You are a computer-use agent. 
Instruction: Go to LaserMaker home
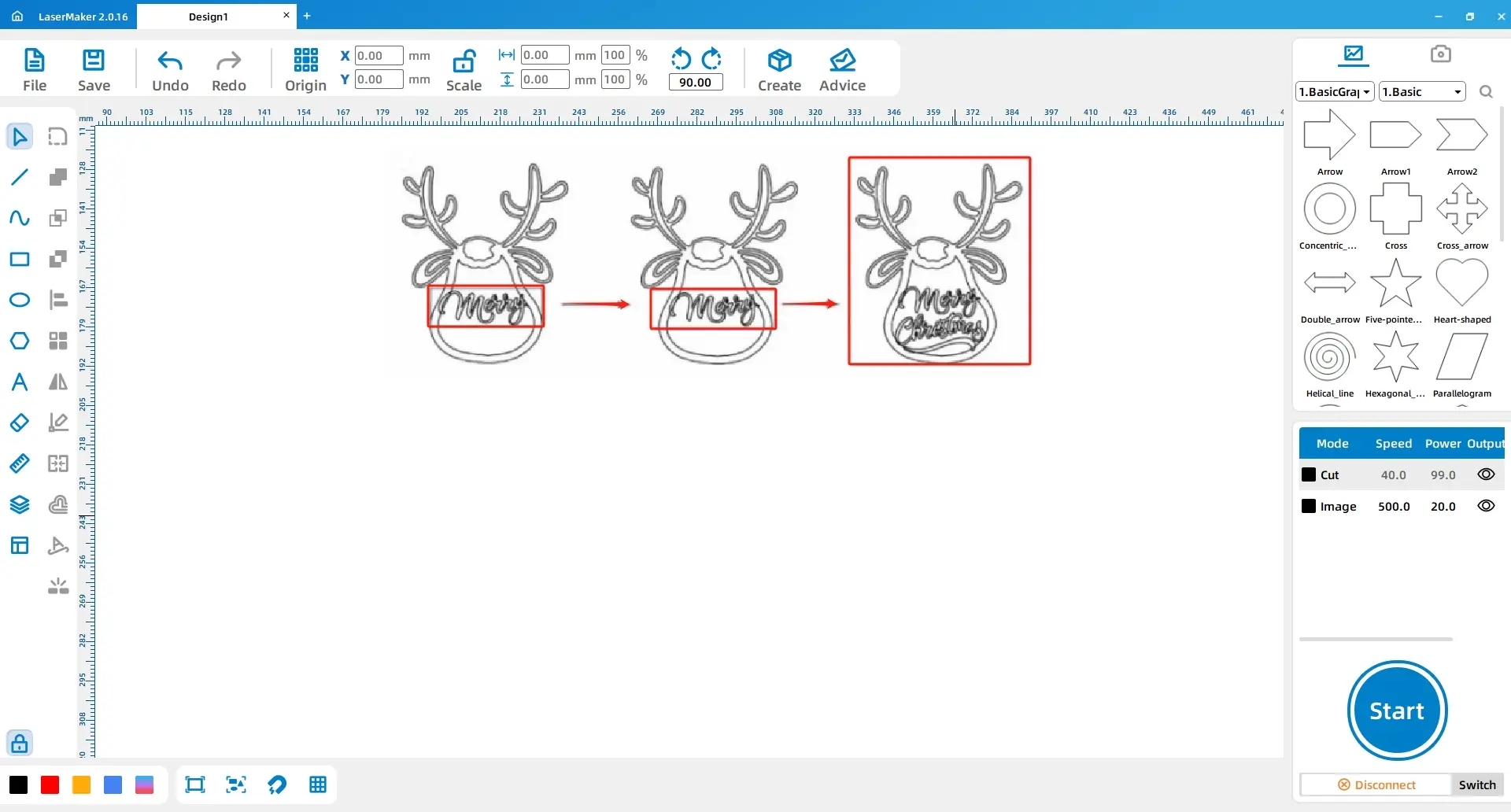tap(17, 16)
